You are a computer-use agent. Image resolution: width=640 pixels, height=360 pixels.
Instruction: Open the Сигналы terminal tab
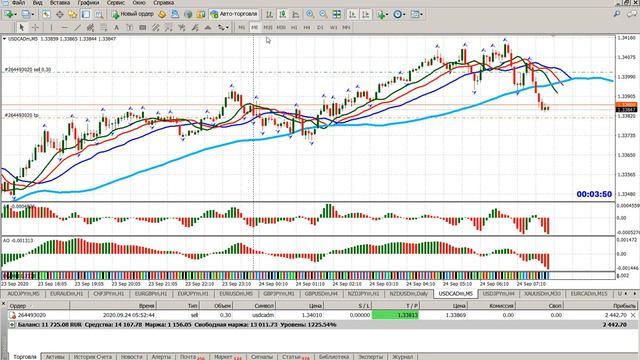262,357
